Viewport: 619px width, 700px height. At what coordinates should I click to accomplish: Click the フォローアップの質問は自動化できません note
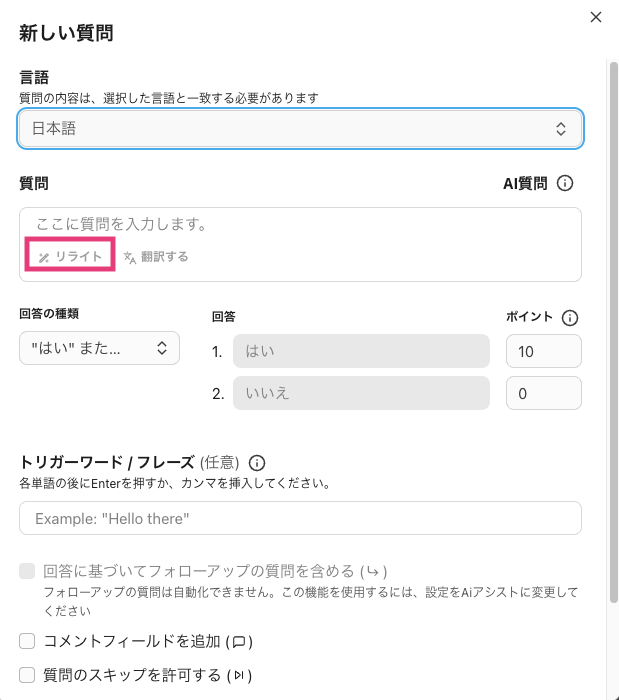[x=311, y=601]
